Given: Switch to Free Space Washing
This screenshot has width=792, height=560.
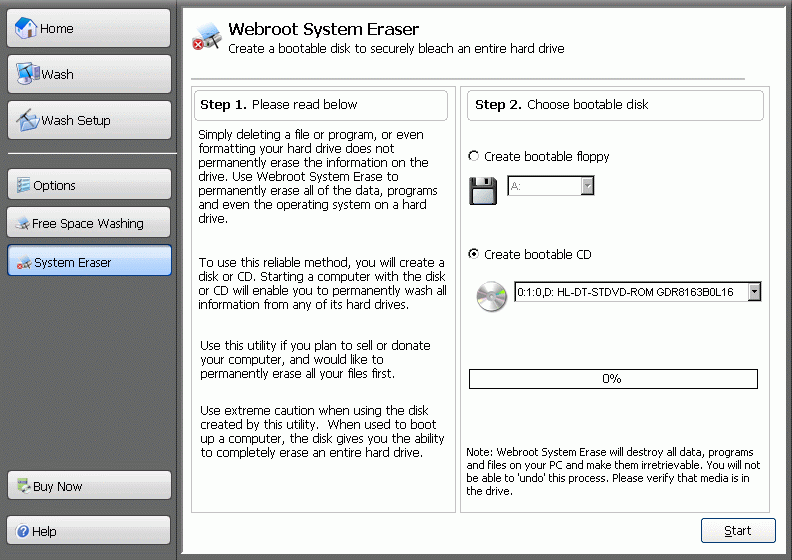Looking at the screenshot, I should tap(89, 223).
